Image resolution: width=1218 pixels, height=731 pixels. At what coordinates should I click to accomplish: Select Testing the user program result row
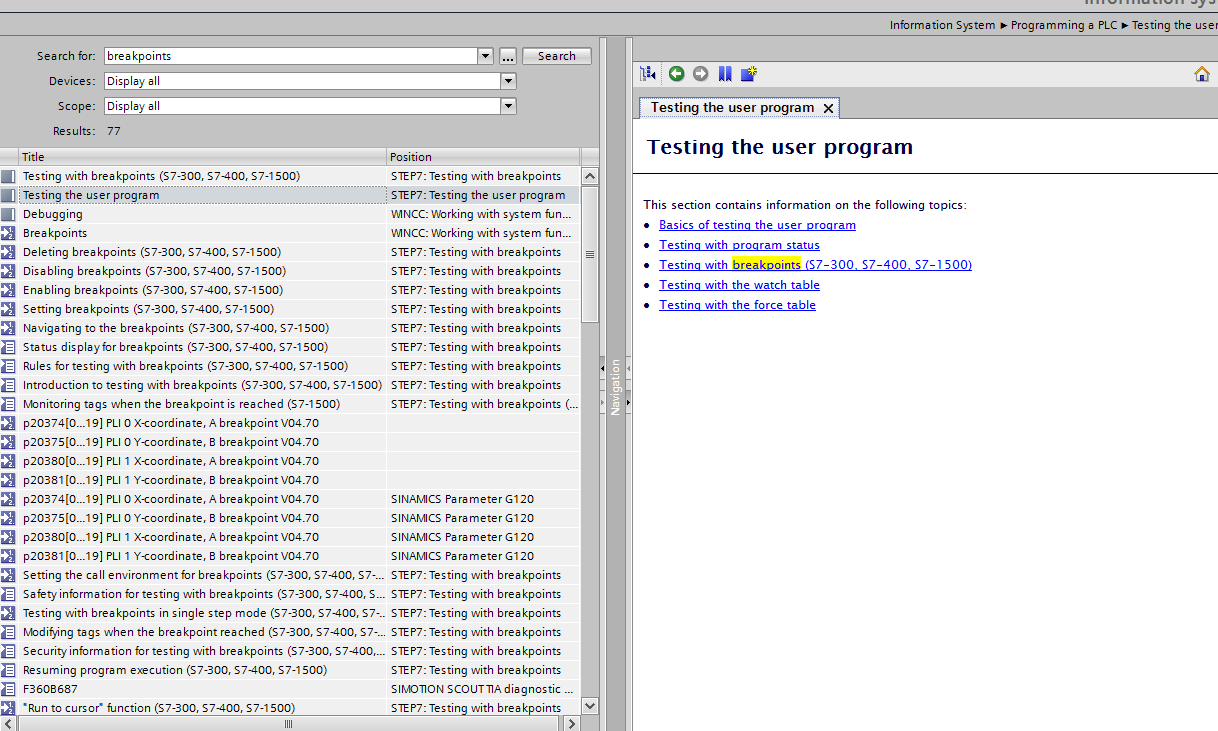pos(290,195)
